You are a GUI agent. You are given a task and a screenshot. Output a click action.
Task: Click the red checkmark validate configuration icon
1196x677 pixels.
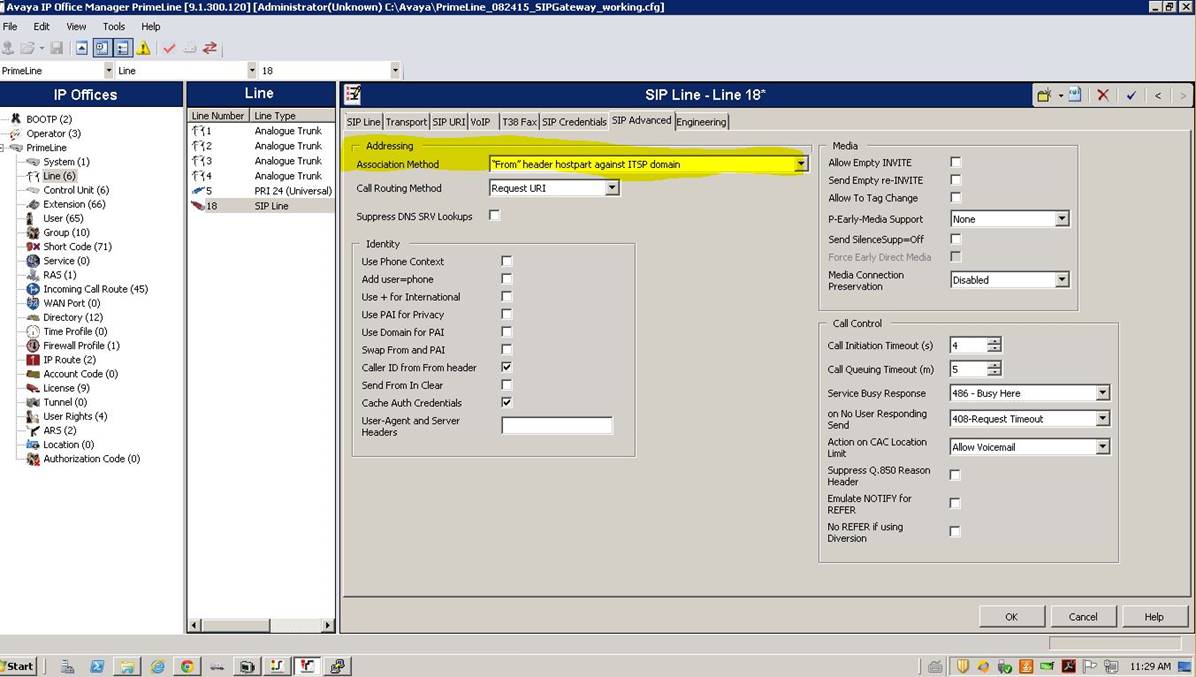[x=169, y=48]
